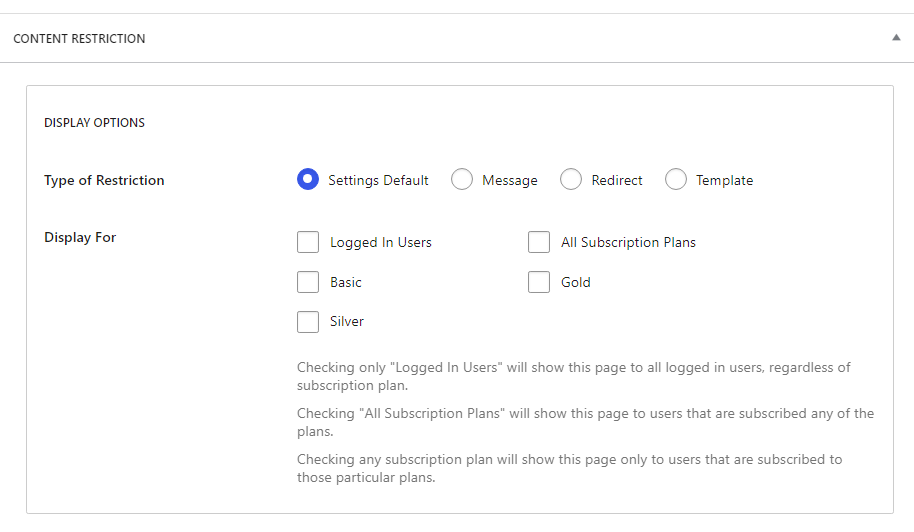Collapse the Content Restriction panel arrow
The width and height of the screenshot is (914, 532).
pyautogui.click(x=896, y=38)
